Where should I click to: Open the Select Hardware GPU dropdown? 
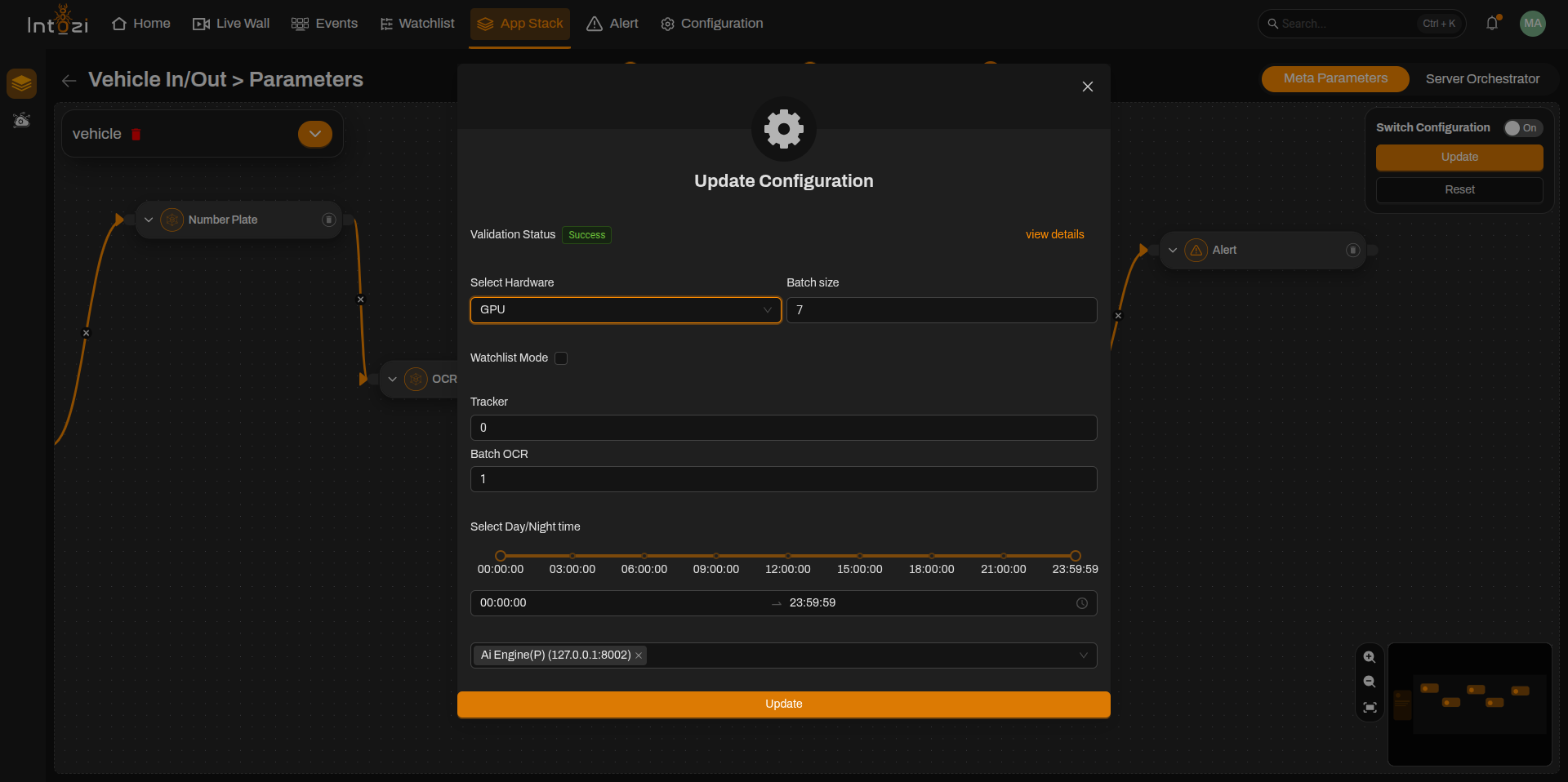click(x=626, y=310)
